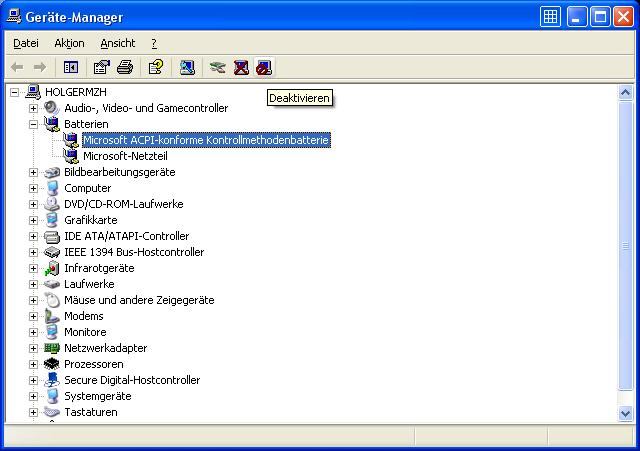Image resolution: width=640 pixels, height=451 pixels.
Task: Click the Back arrow in the toolbar
Action: click(x=17, y=67)
